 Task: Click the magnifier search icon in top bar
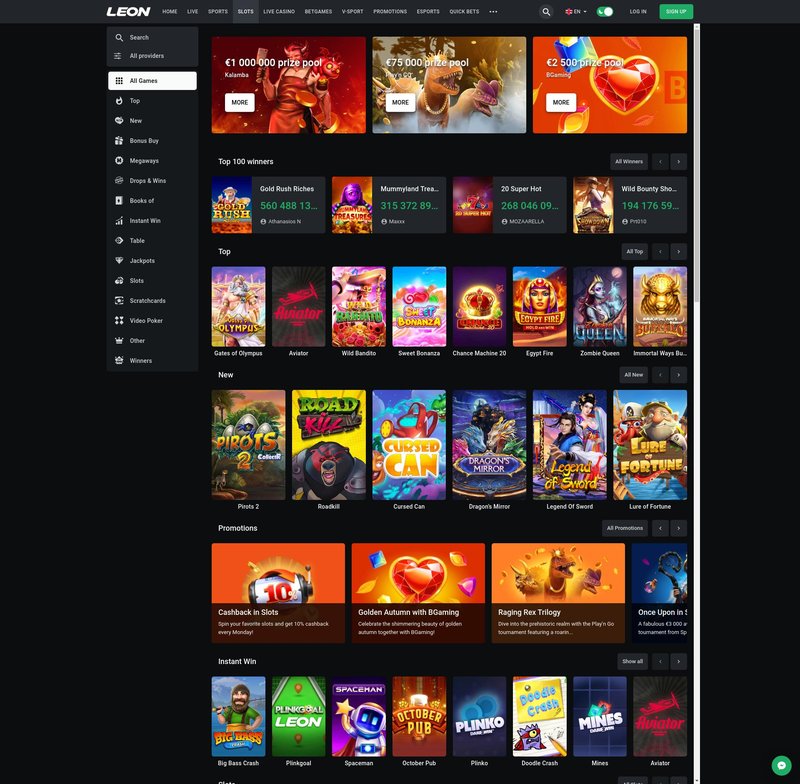pyautogui.click(x=546, y=12)
